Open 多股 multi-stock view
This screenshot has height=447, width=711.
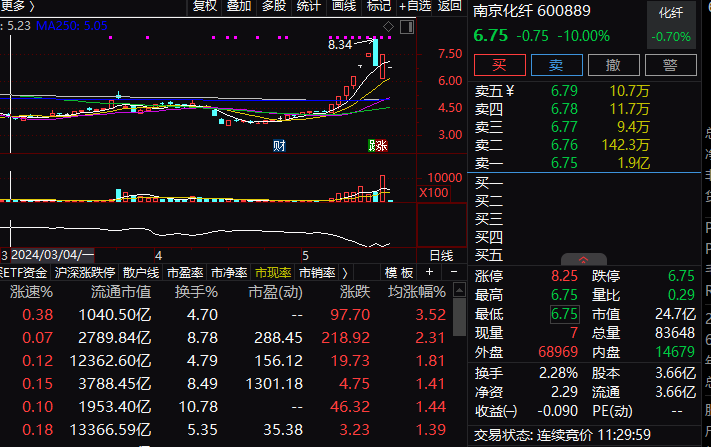click(274, 6)
